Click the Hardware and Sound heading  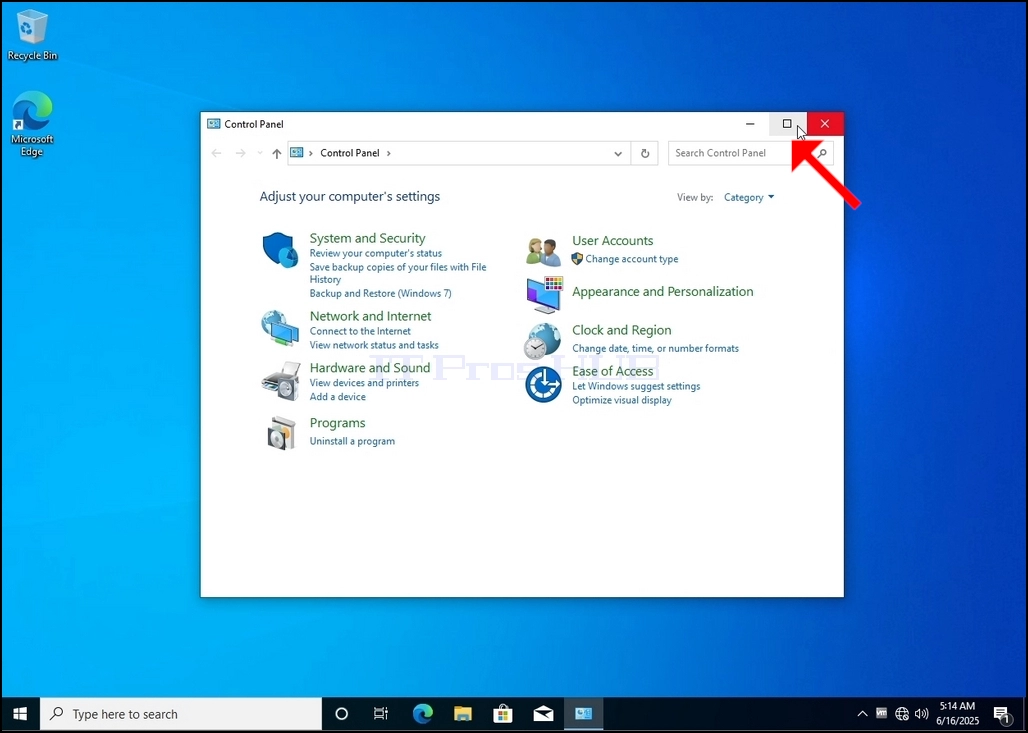click(370, 368)
